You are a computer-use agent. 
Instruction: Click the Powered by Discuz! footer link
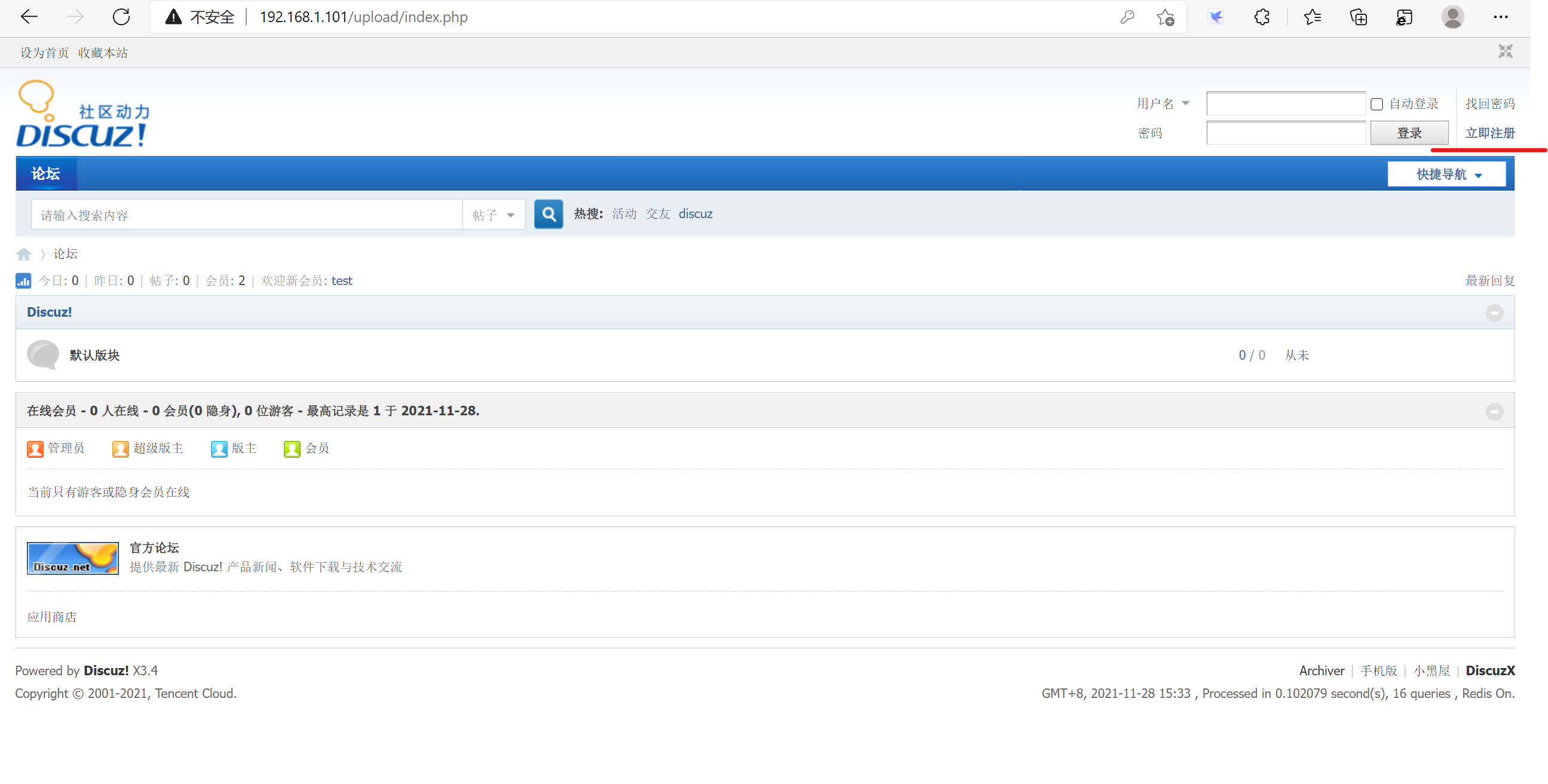point(106,671)
